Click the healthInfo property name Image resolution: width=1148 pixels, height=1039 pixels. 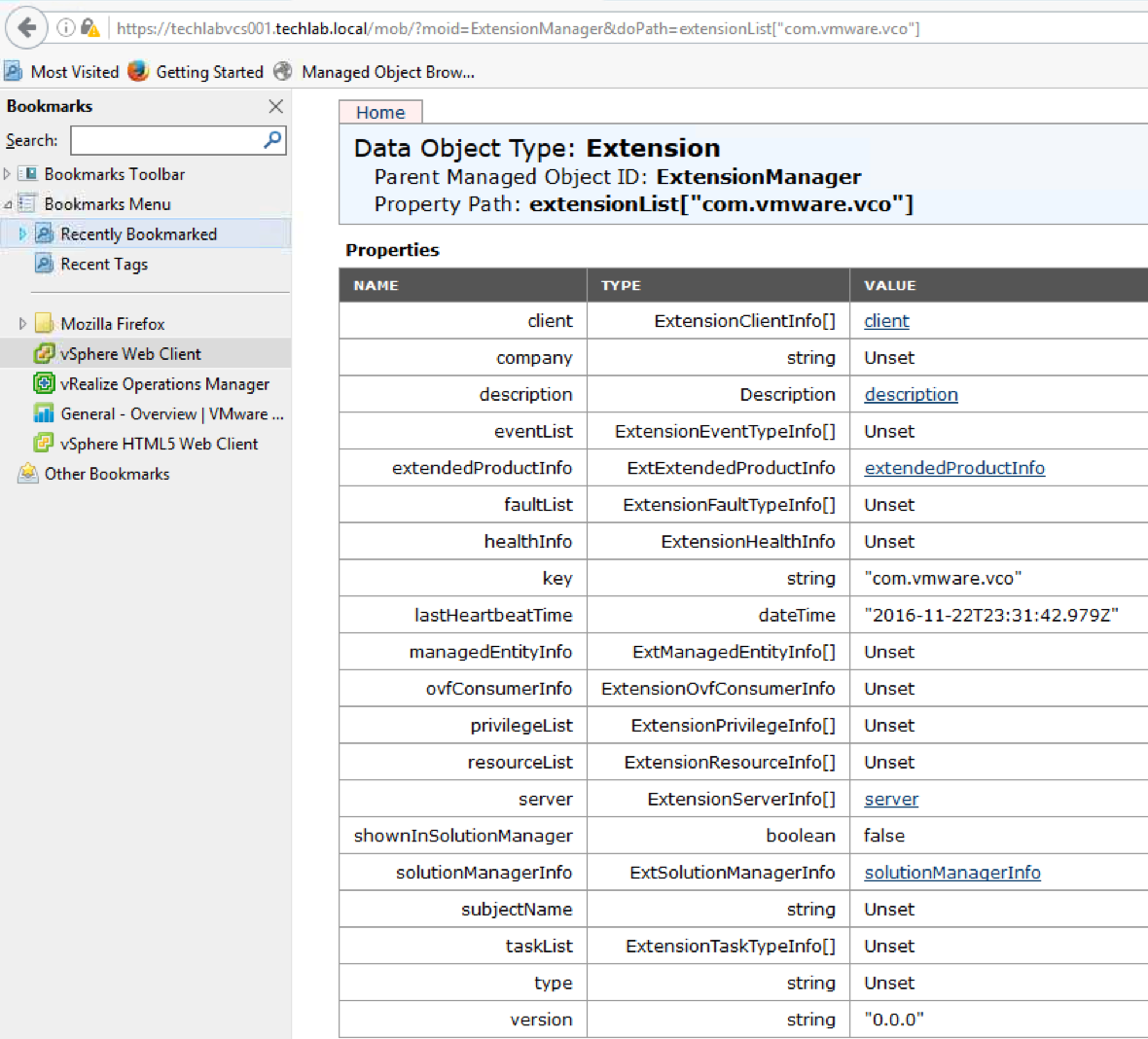pos(528,542)
